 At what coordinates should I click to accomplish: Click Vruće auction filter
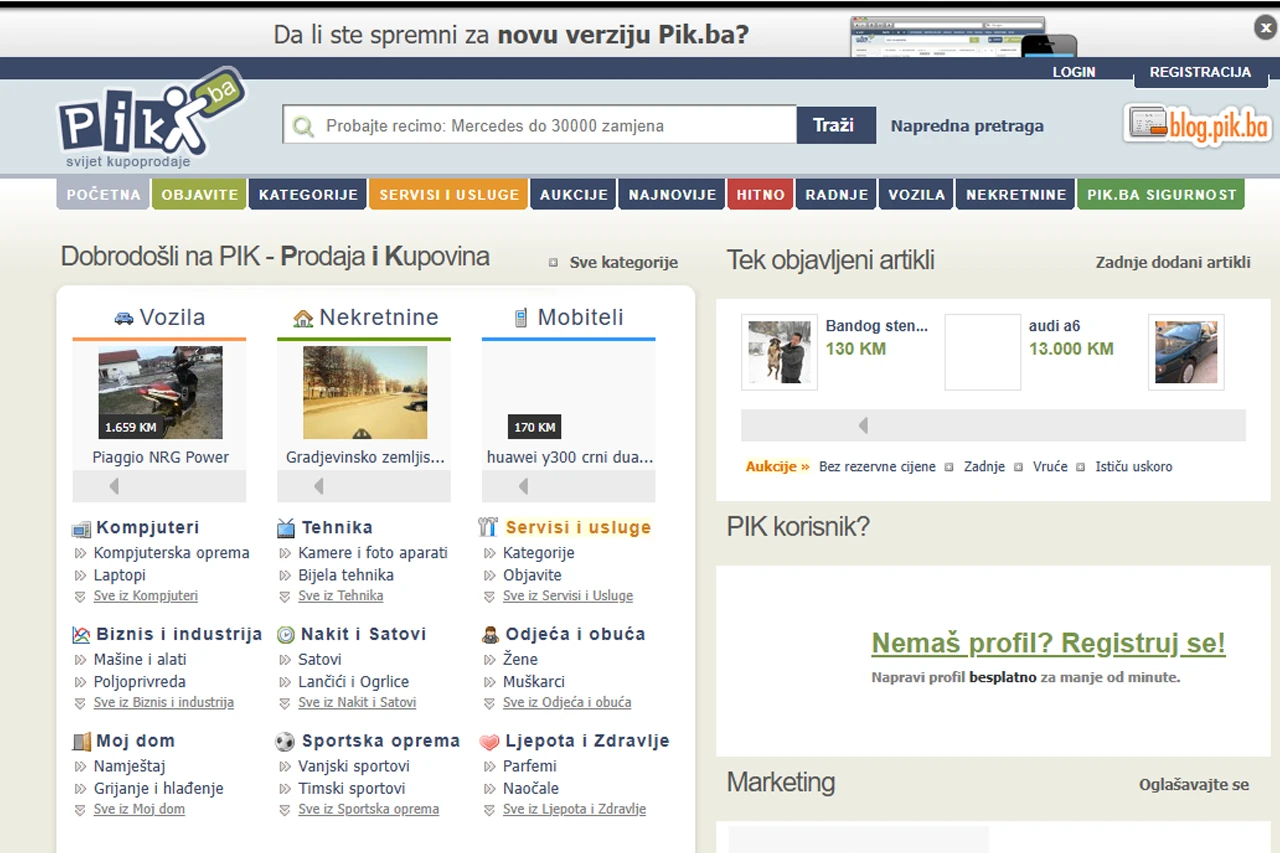[x=1050, y=467]
